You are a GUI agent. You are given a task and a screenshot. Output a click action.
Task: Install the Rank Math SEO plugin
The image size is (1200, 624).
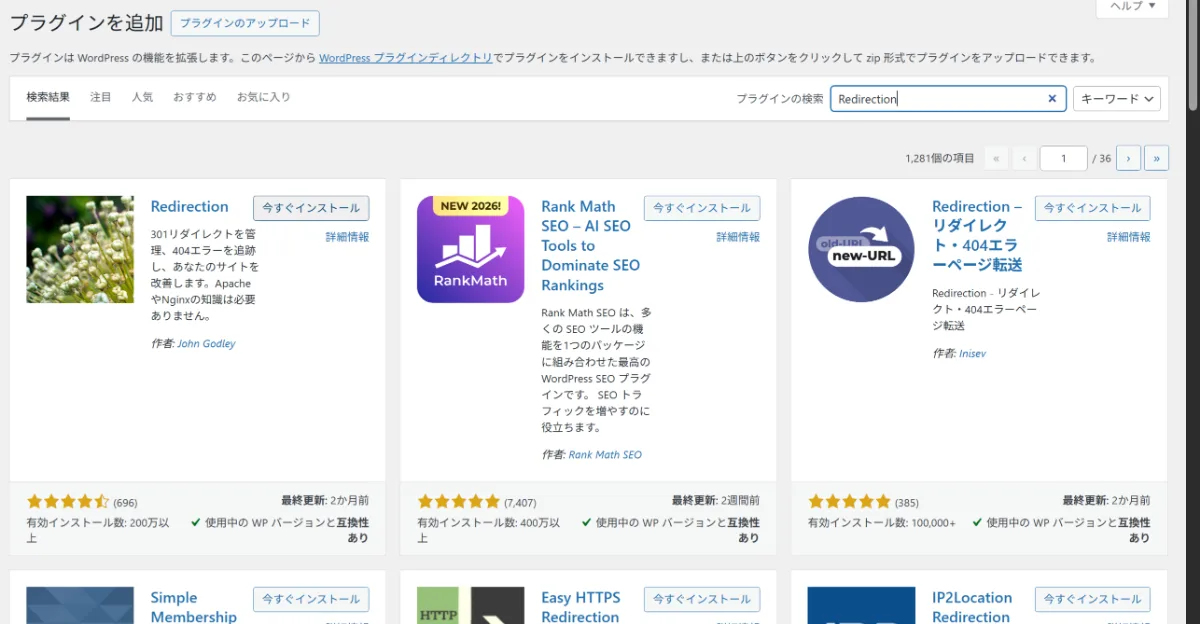click(x=702, y=208)
